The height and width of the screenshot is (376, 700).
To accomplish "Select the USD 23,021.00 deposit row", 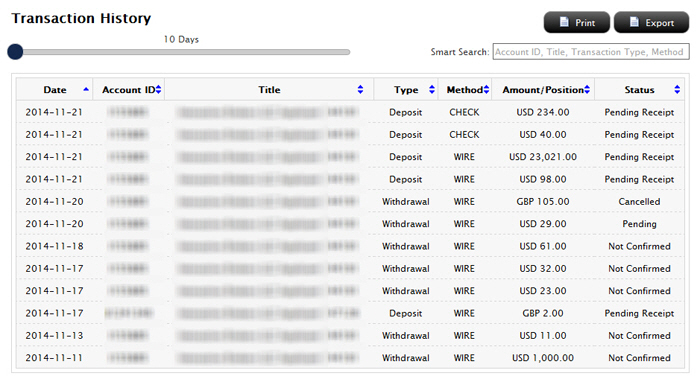I will coord(350,157).
